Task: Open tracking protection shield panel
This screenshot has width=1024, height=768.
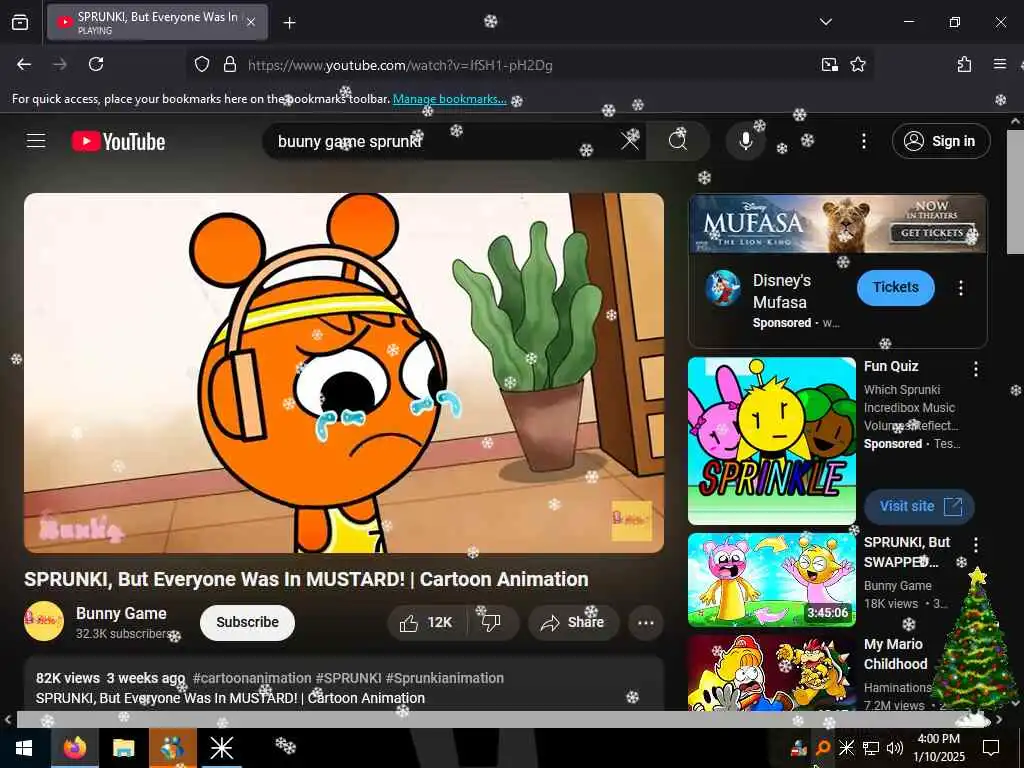Action: [x=202, y=64]
